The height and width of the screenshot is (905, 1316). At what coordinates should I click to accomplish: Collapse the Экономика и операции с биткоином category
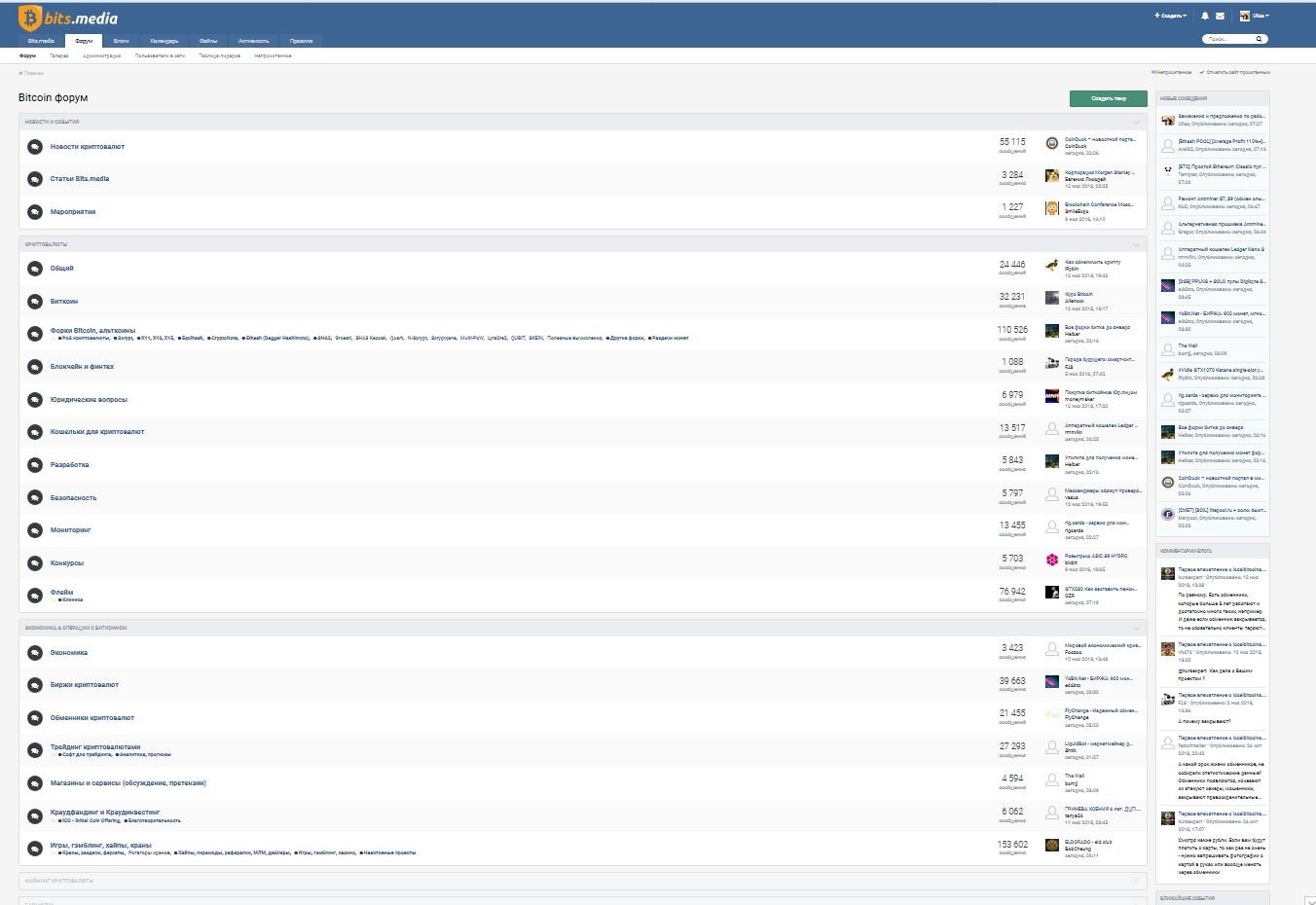coord(1136,628)
